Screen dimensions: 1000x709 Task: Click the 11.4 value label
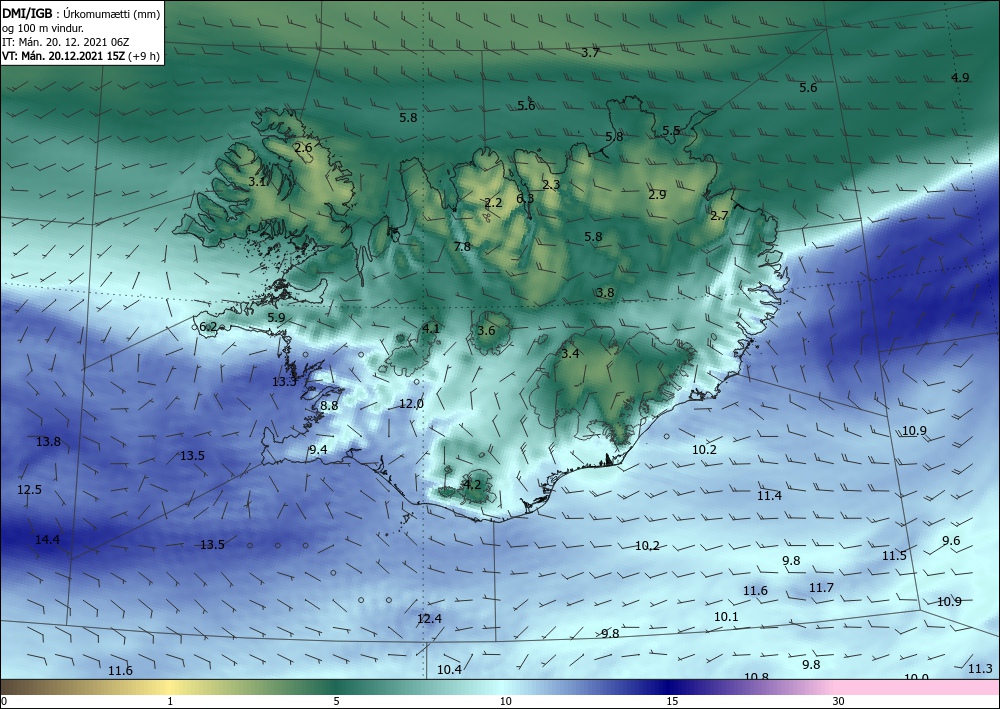click(x=769, y=496)
